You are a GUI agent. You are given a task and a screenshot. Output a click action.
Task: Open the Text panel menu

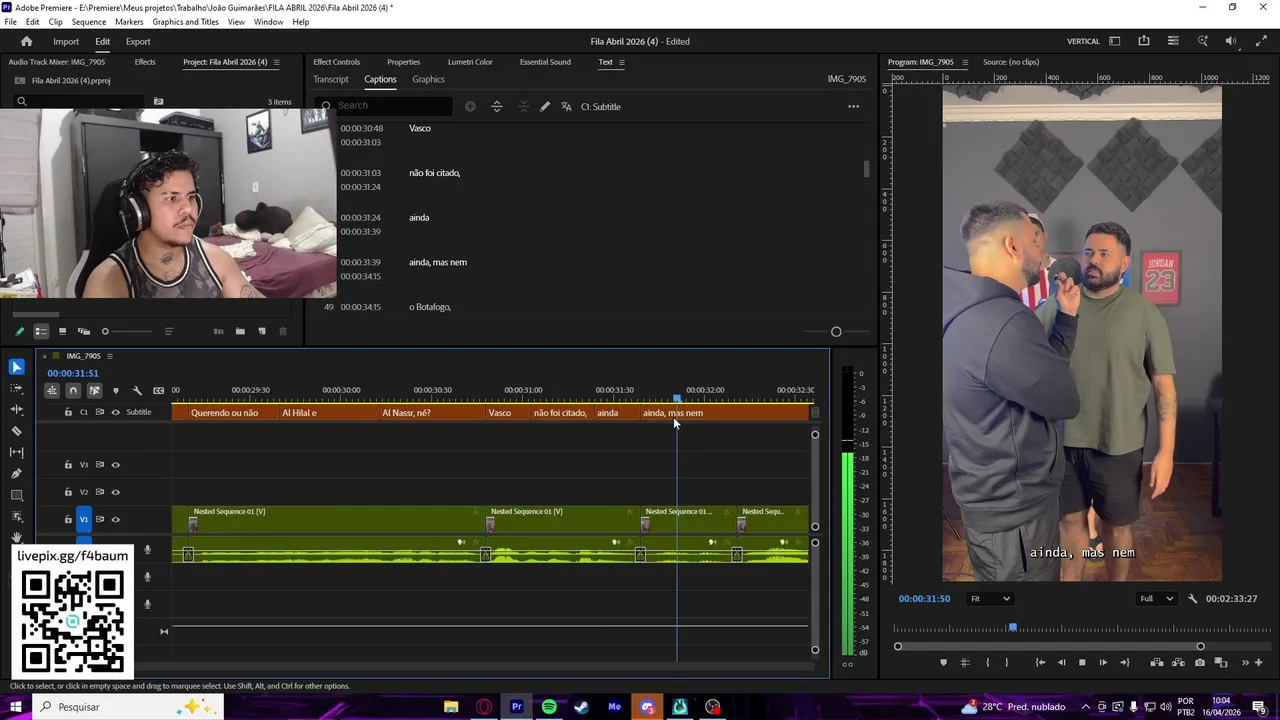click(621, 62)
